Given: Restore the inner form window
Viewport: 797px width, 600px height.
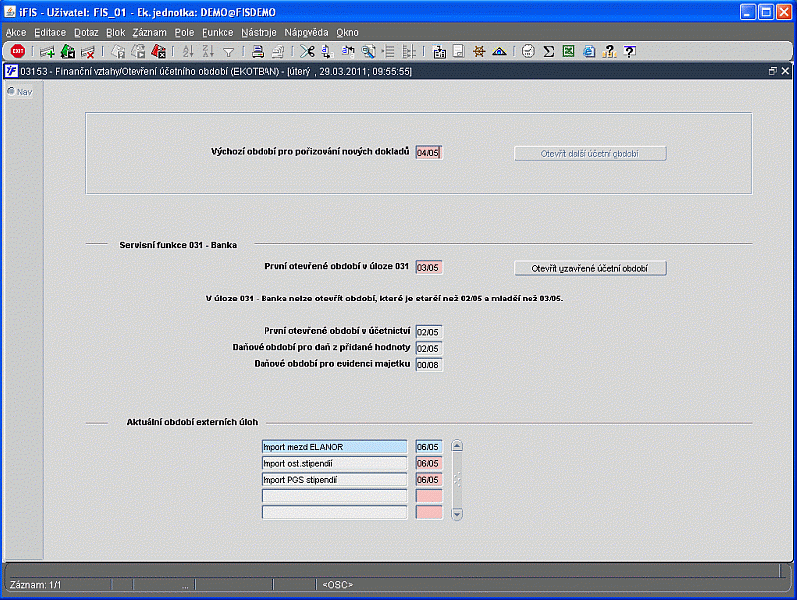Looking at the screenshot, I should coord(773,71).
